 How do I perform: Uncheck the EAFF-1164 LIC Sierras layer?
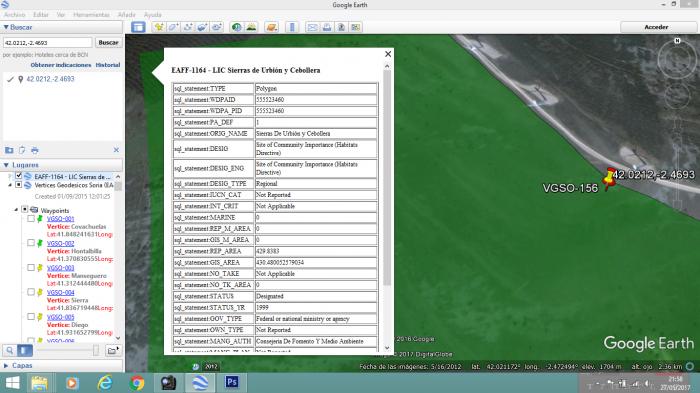(19, 176)
